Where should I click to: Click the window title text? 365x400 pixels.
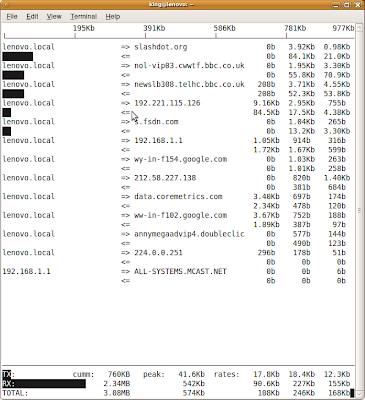[x=171, y=5]
